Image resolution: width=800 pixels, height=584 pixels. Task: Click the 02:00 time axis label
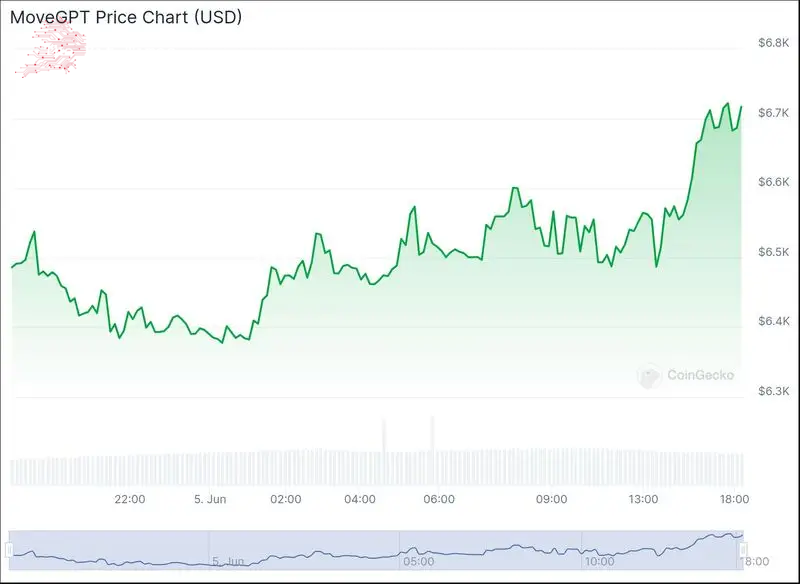[286, 499]
